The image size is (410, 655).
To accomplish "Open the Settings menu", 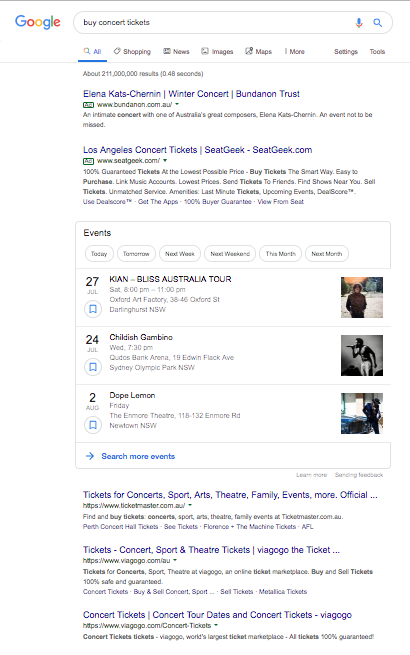I will pos(346,51).
